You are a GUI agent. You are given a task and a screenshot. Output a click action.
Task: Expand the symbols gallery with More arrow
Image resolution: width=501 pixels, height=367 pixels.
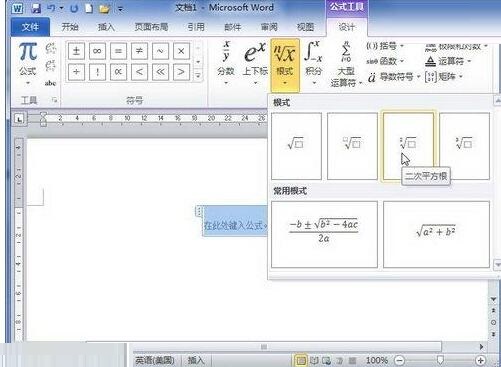198,76
